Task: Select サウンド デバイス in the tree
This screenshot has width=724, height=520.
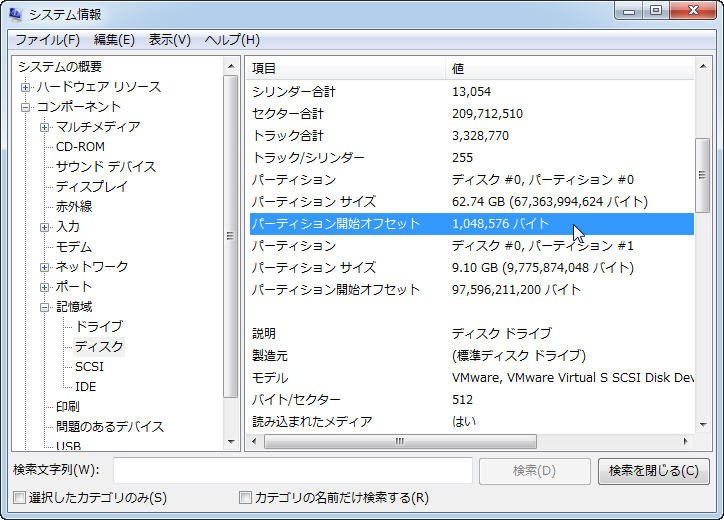Action: click(x=106, y=167)
